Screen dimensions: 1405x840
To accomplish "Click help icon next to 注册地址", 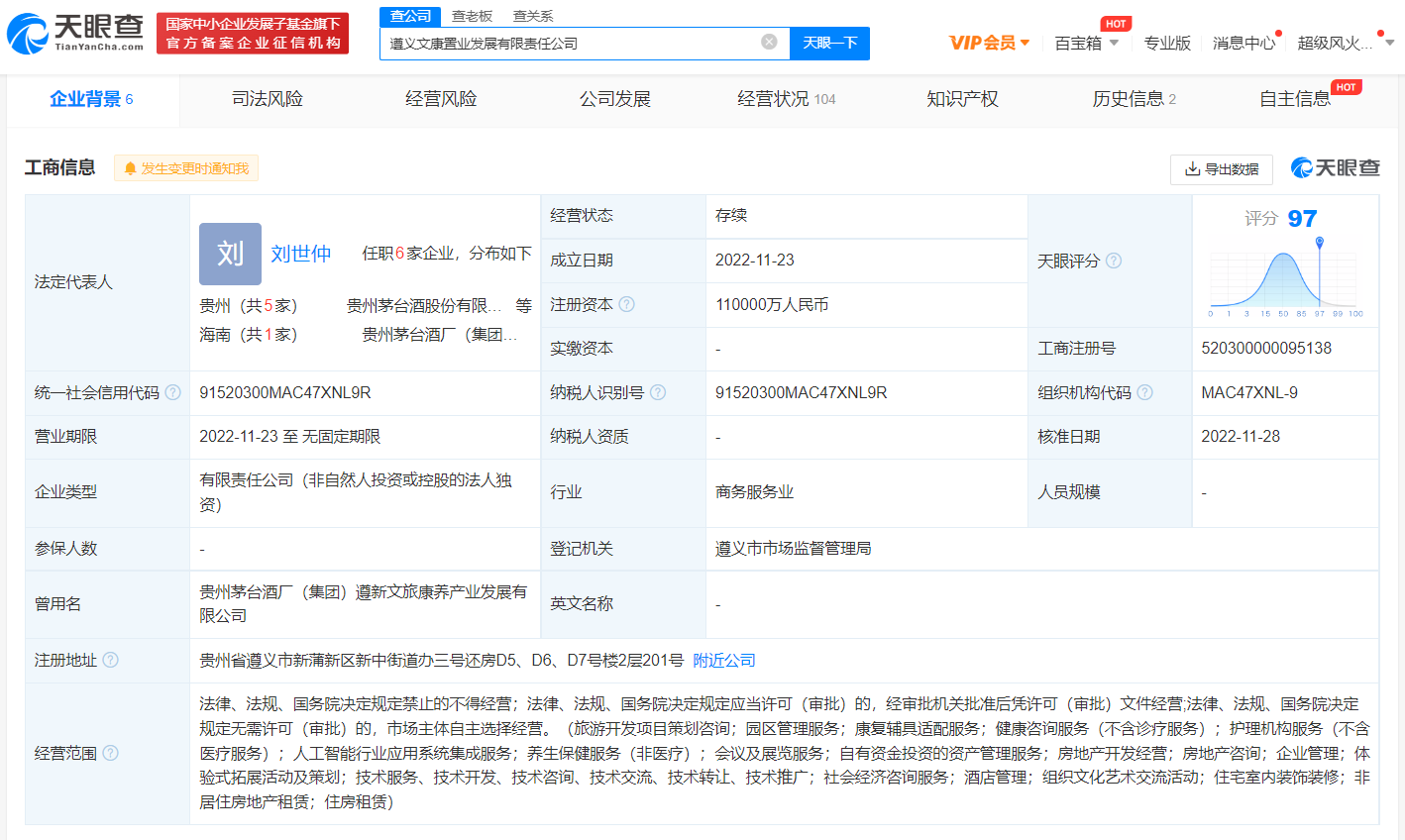I will coord(110,660).
